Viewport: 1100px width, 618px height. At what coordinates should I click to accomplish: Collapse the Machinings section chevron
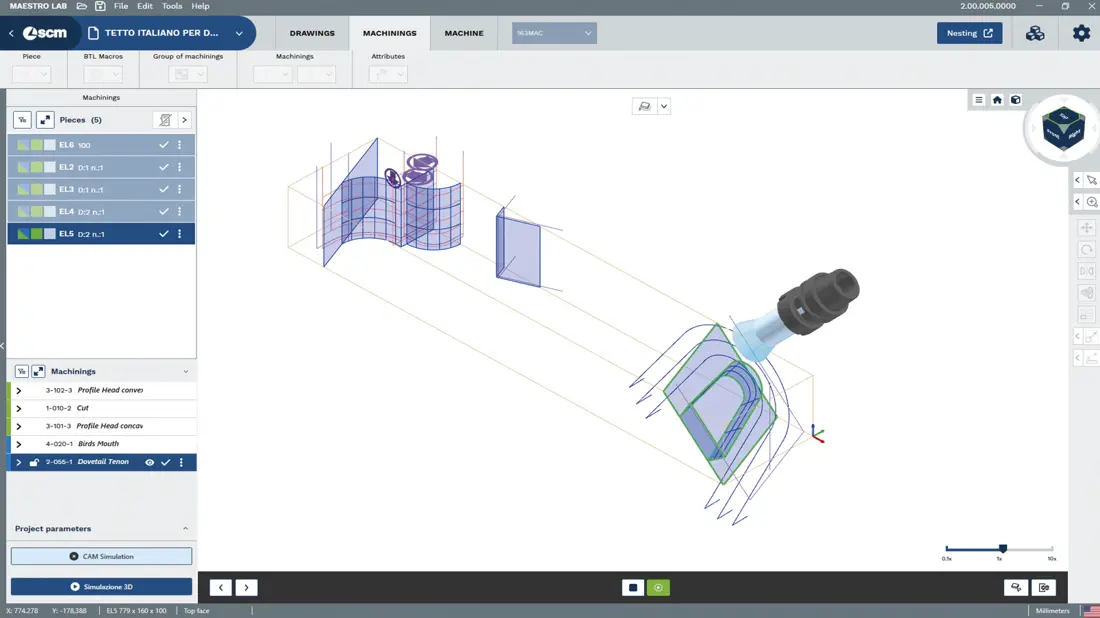coord(186,372)
